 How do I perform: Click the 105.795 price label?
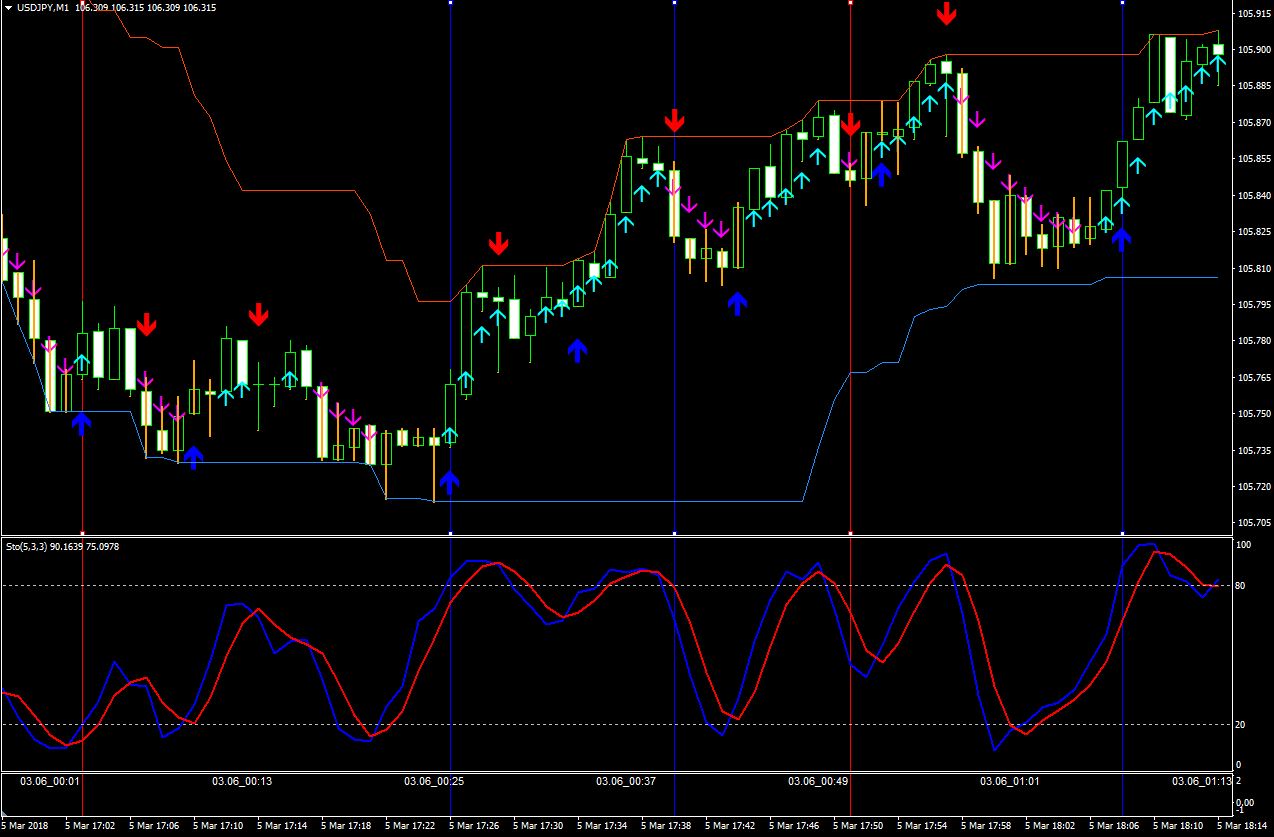pos(1254,305)
